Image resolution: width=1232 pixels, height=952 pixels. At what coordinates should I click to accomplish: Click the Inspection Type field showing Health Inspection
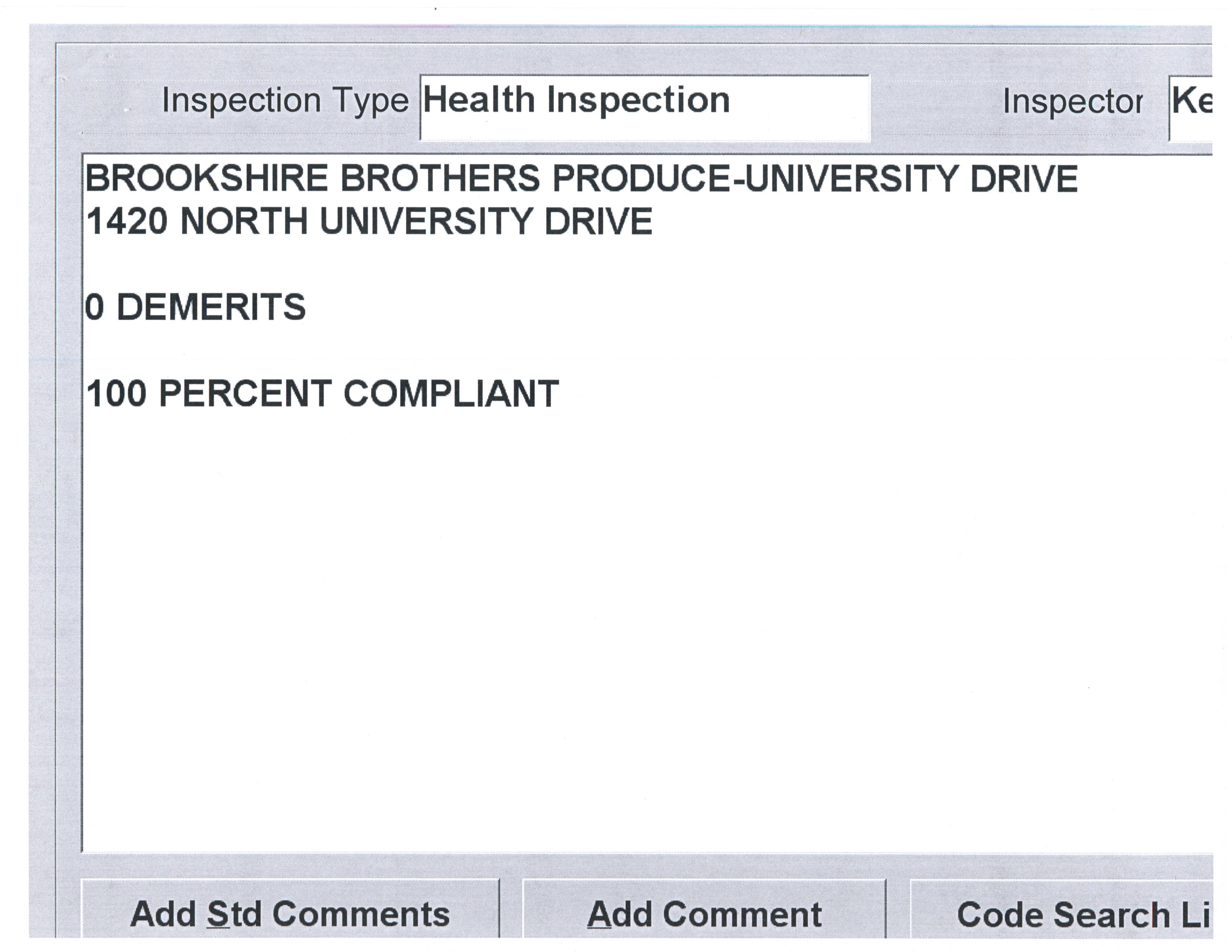[644, 107]
